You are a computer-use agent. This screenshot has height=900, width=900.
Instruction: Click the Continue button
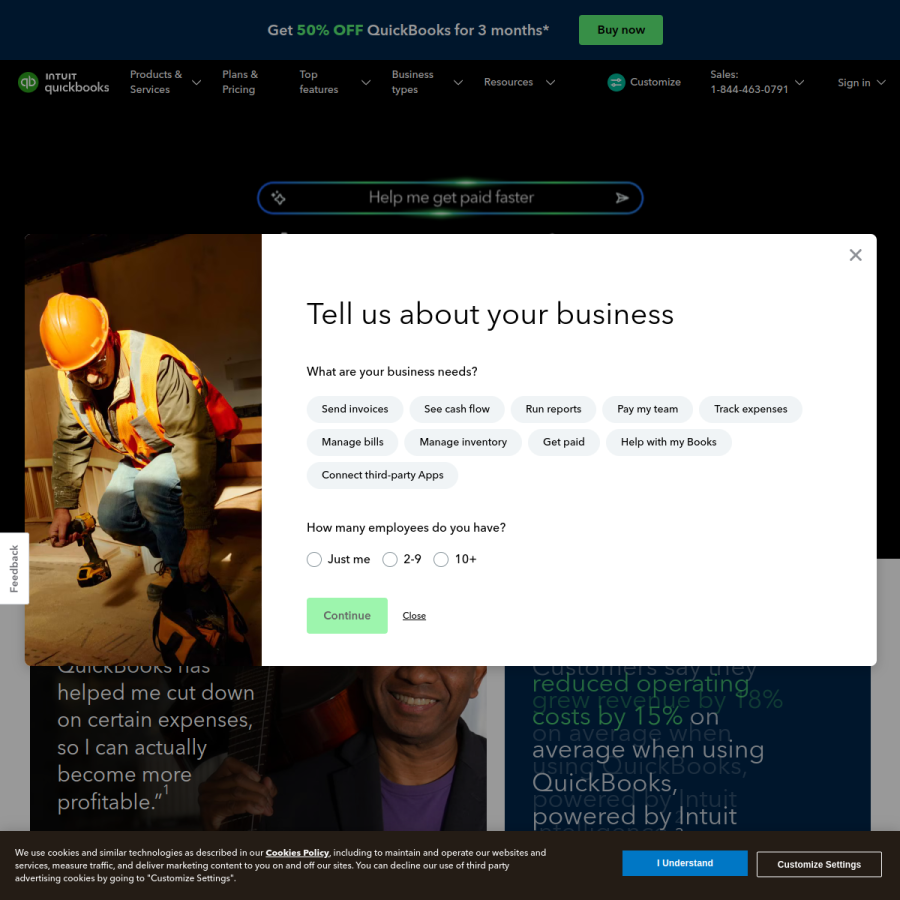(x=347, y=616)
